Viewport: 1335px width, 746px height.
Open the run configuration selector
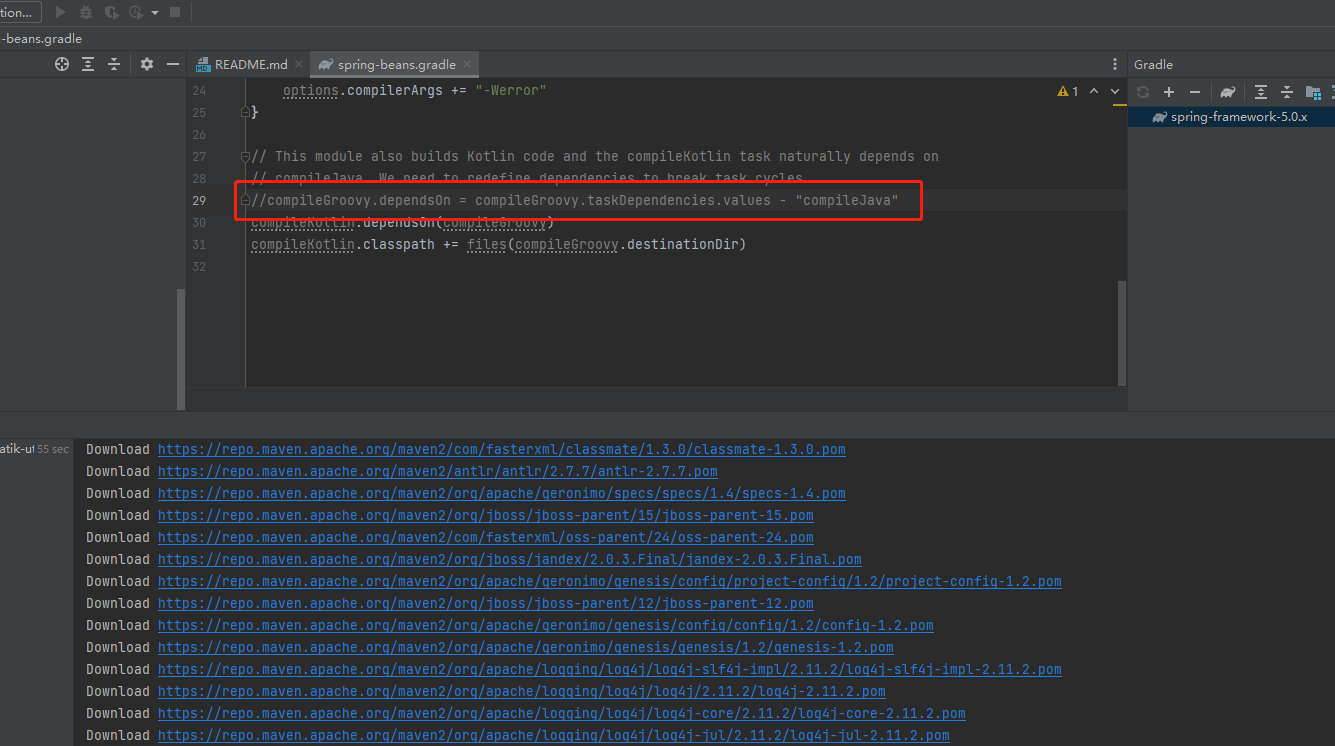coord(20,12)
